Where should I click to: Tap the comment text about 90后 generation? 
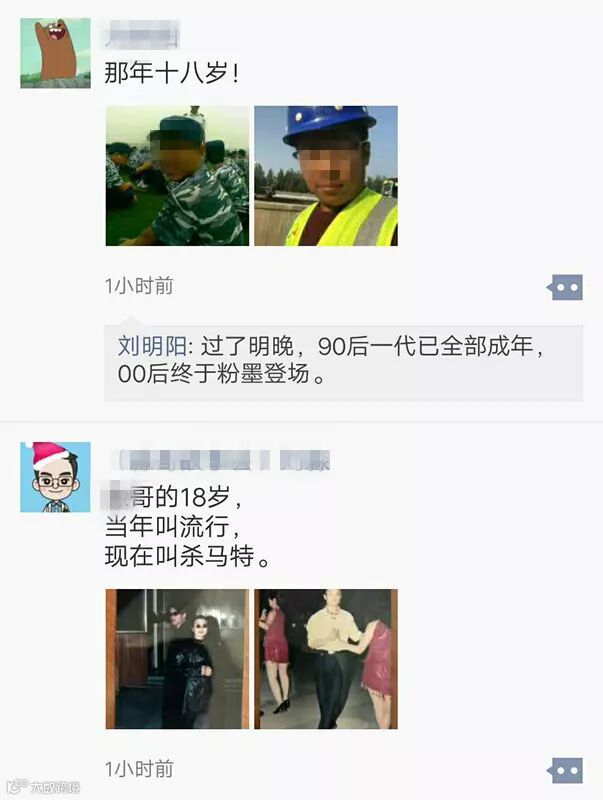tap(331, 360)
